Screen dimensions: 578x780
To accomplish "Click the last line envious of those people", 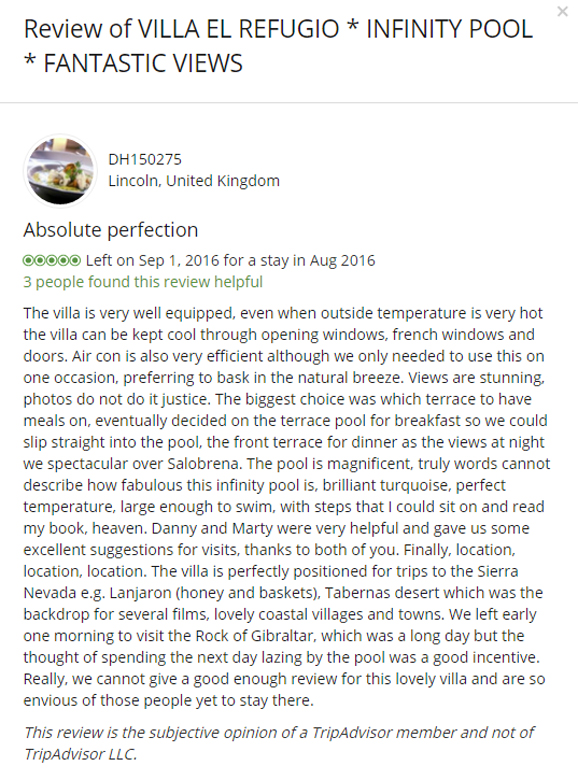I will (169, 700).
